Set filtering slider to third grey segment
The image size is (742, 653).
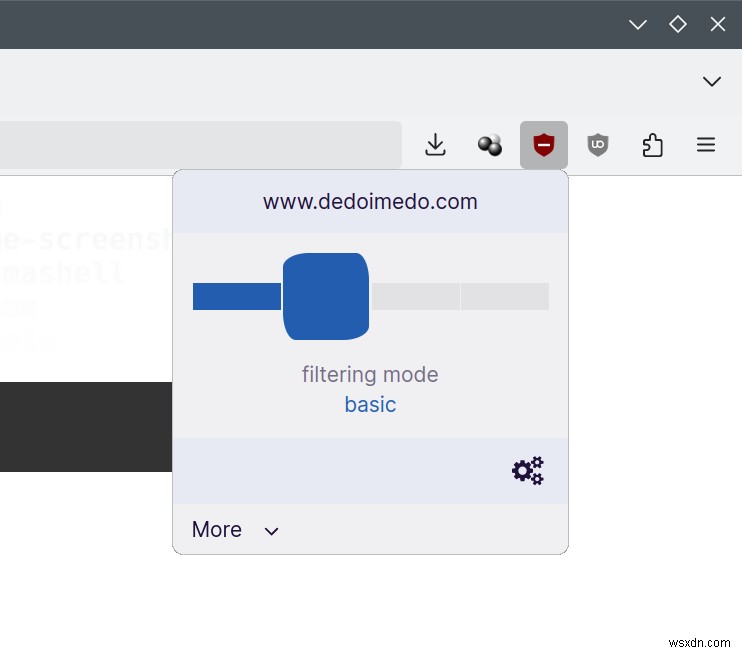[415, 297]
